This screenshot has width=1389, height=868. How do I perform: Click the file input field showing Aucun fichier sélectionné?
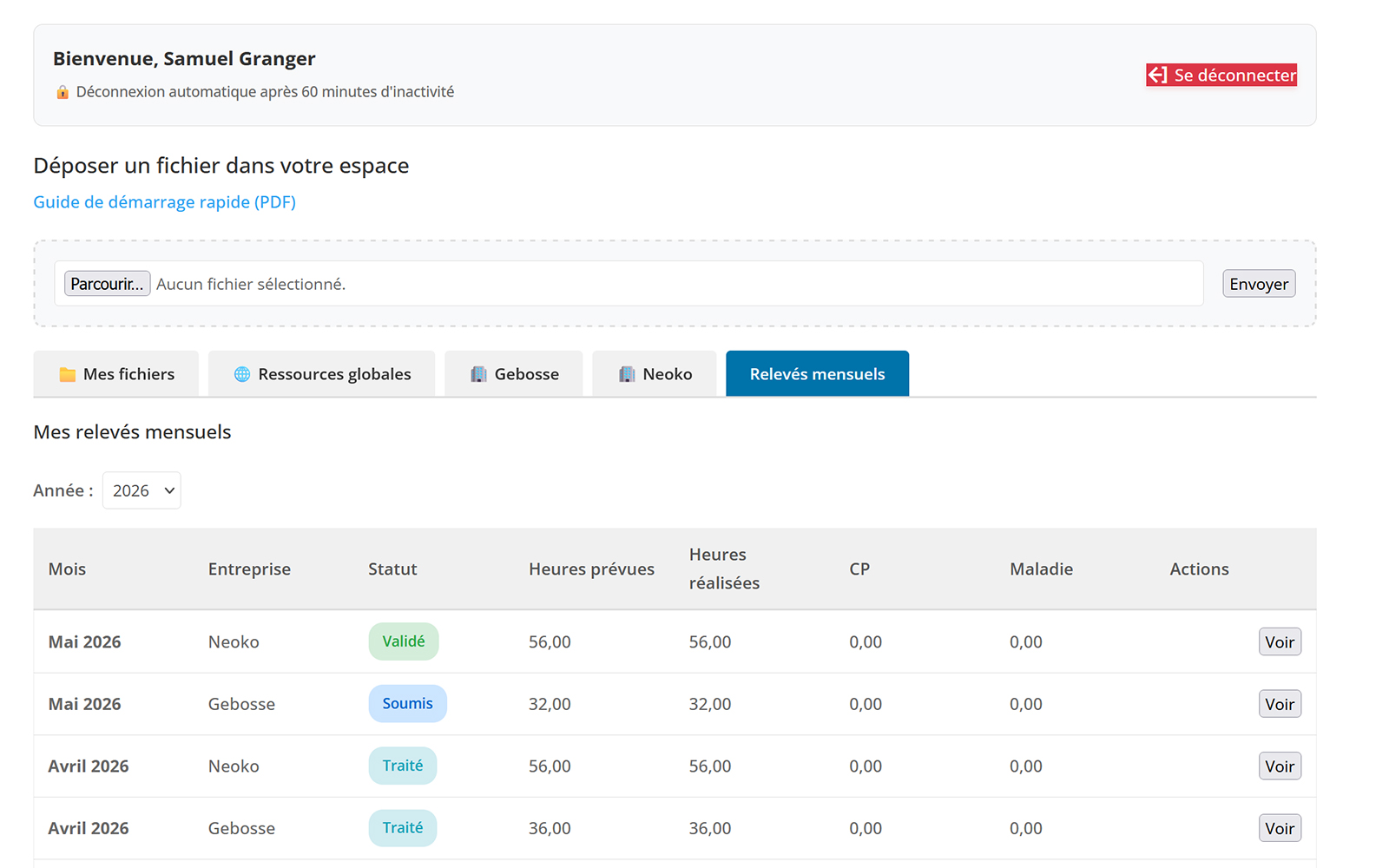pos(629,284)
